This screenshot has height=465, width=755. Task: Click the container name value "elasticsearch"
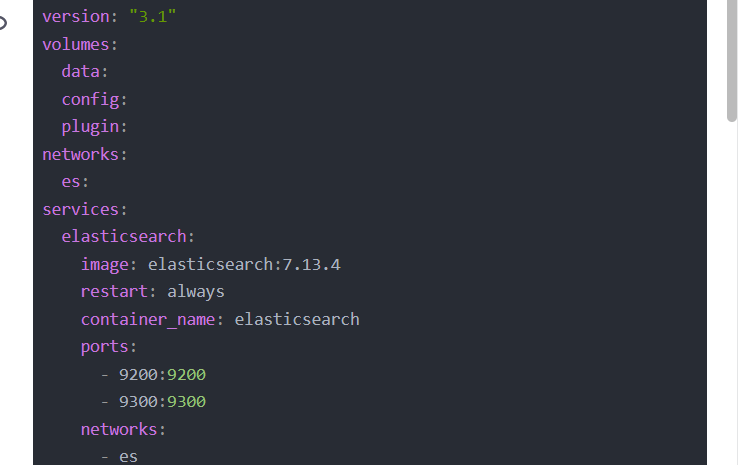[297, 320]
